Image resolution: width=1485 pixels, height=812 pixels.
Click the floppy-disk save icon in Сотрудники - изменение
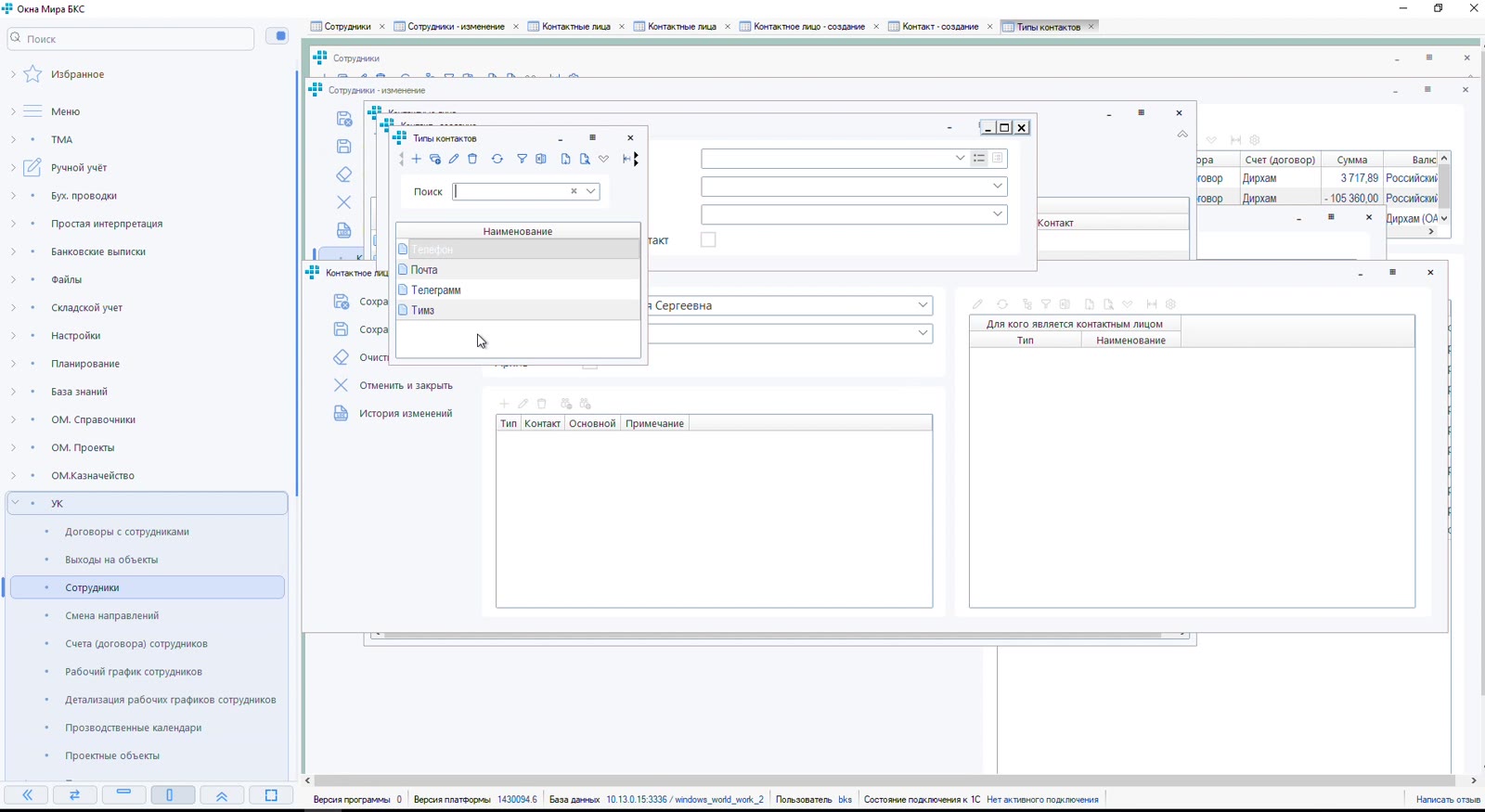(344, 147)
